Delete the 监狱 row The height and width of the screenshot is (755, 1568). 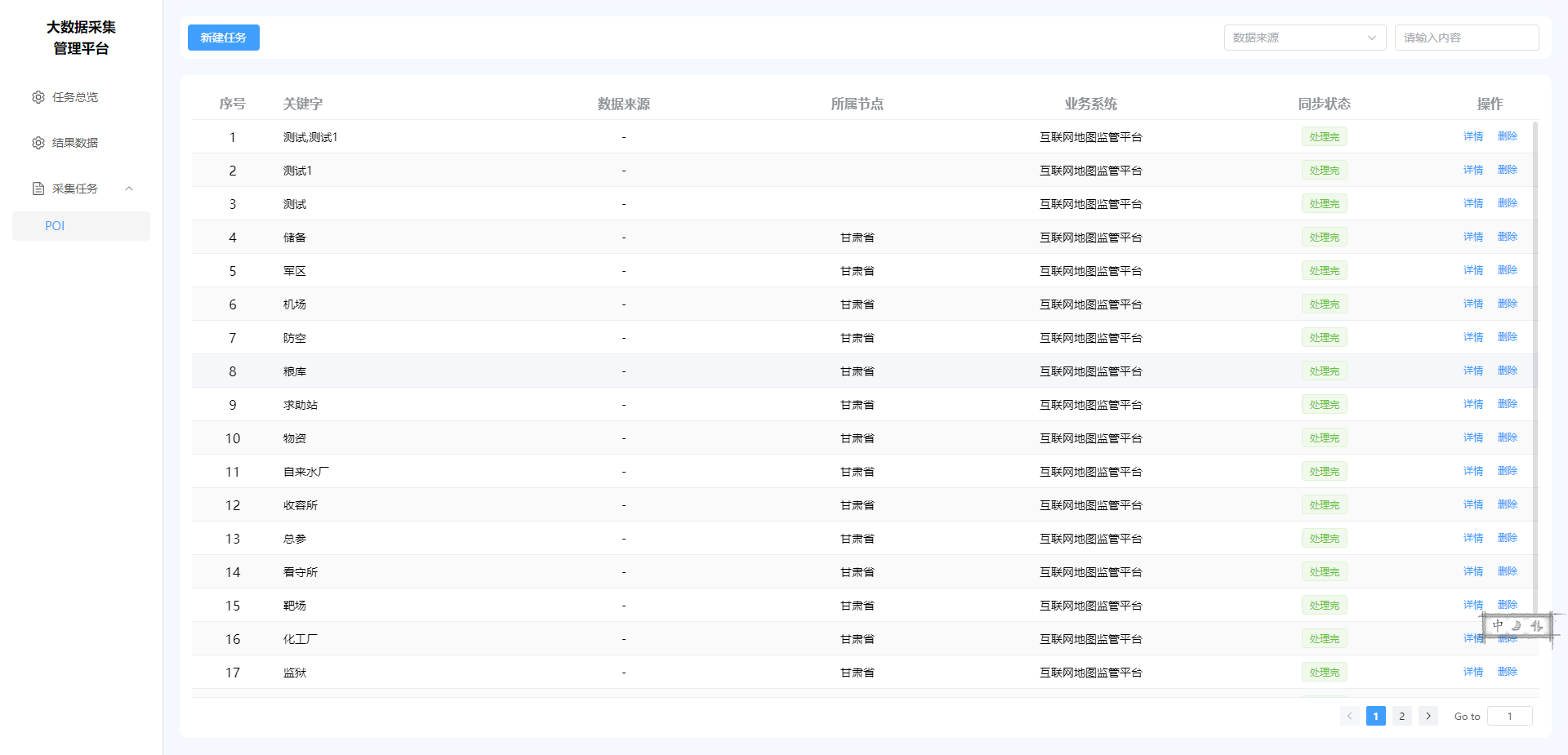click(x=1508, y=672)
